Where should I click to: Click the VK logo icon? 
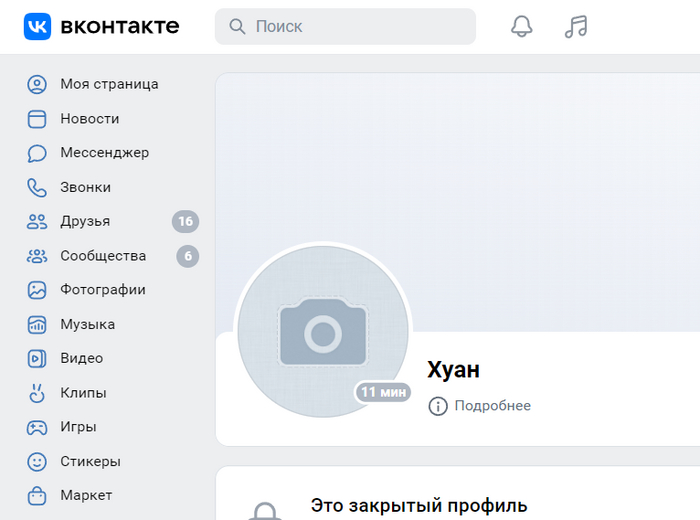(x=37, y=26)
